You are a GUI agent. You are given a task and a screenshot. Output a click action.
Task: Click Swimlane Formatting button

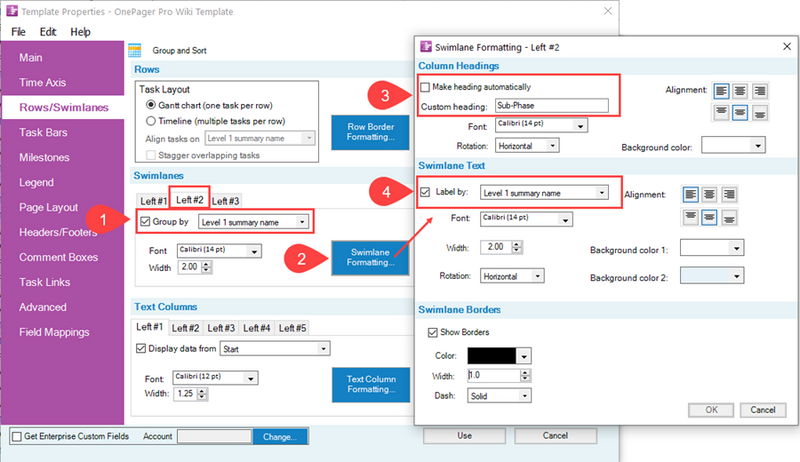pos(370,258)
